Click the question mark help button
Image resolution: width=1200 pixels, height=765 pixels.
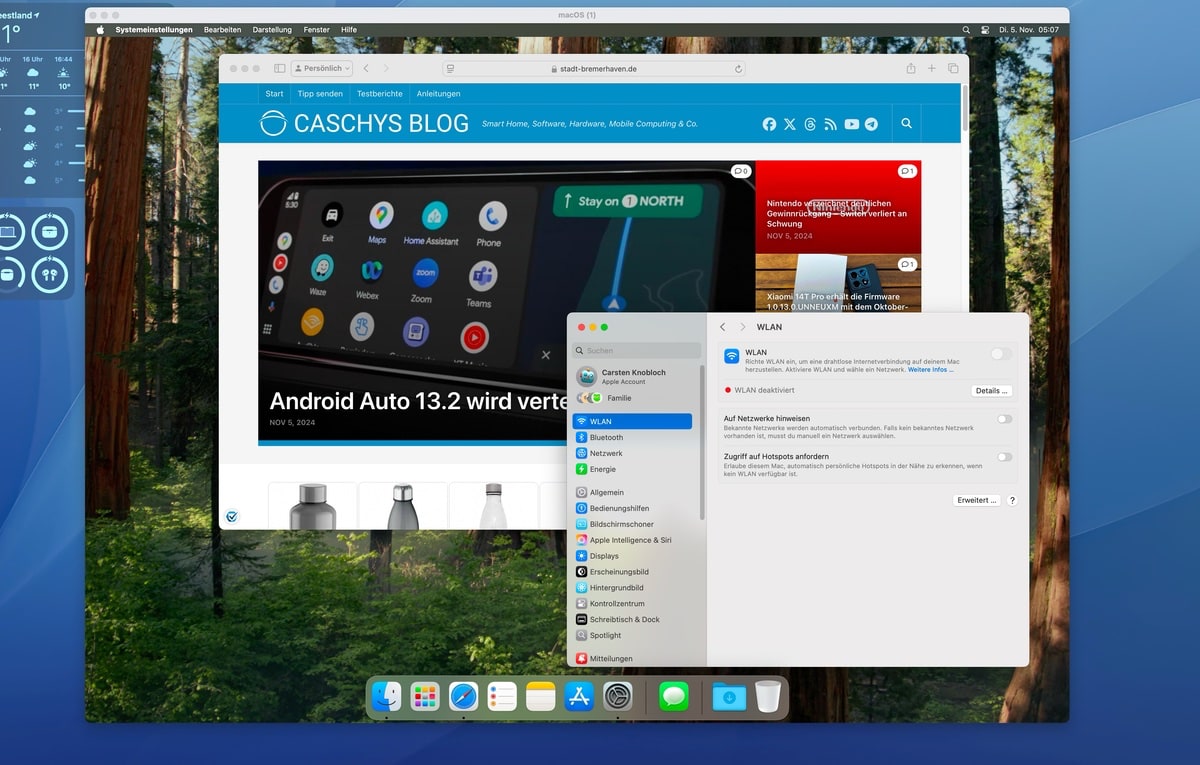1012,500
